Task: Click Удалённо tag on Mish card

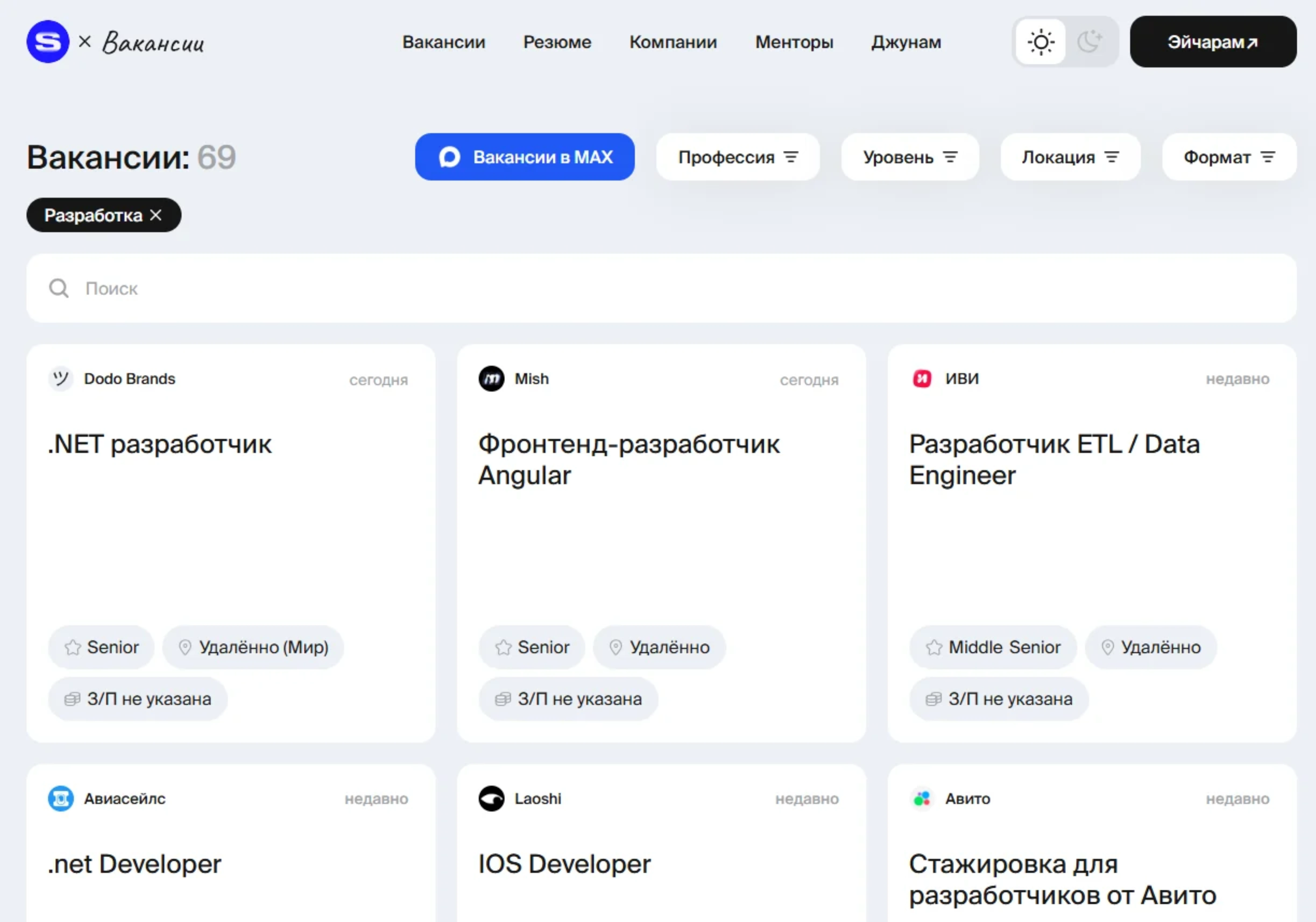Action: (659, 647)
